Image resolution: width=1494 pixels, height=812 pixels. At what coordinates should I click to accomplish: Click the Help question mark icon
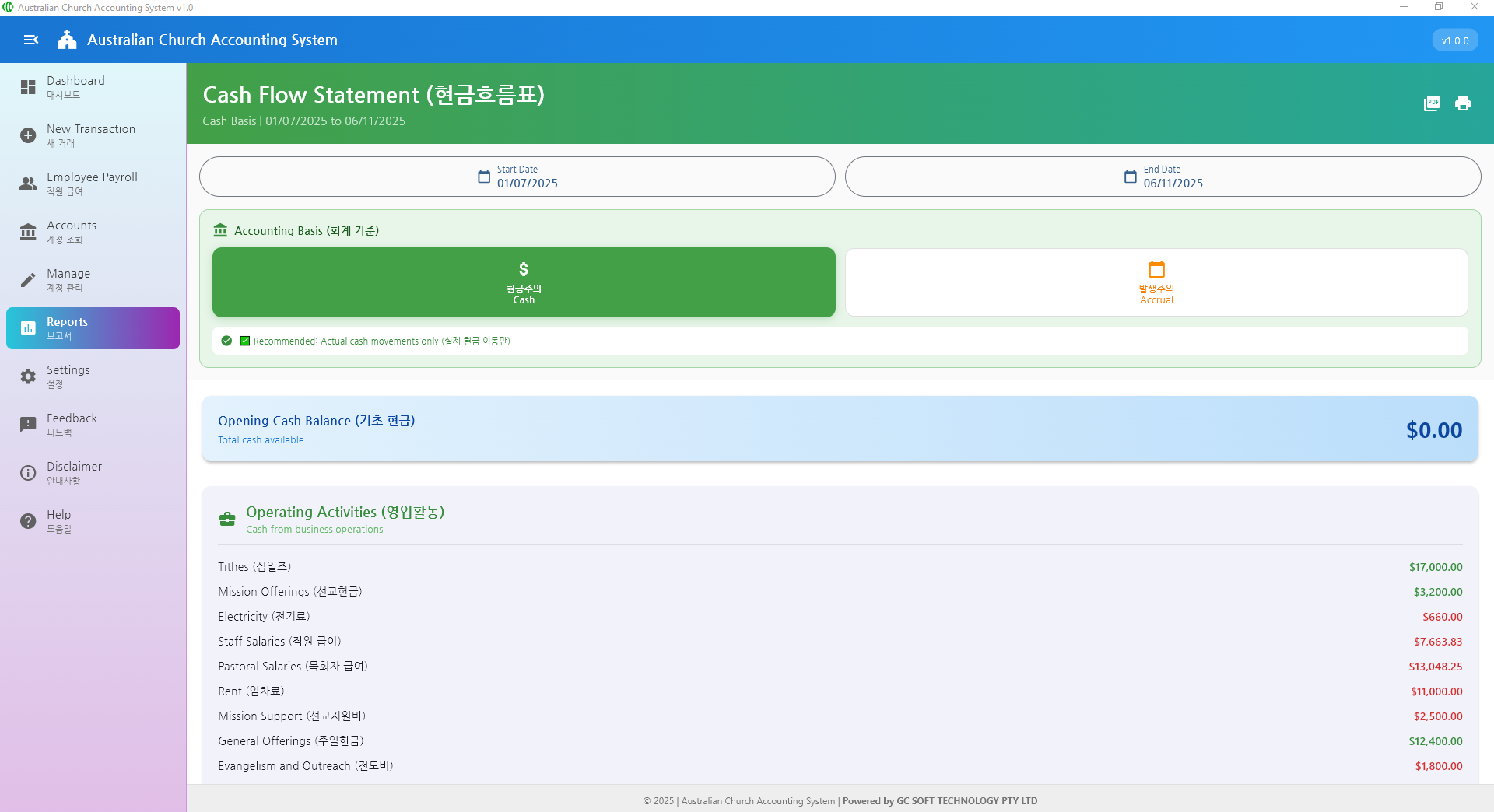[x=28, y=521]
